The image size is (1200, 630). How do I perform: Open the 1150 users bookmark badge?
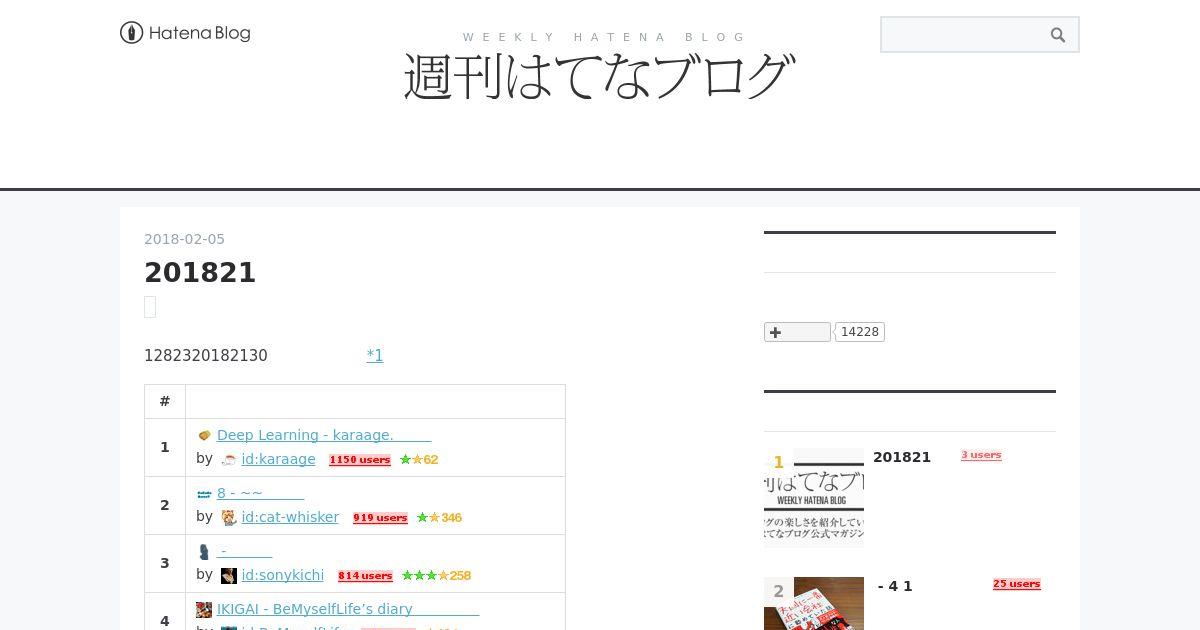(x=360, y=460)
